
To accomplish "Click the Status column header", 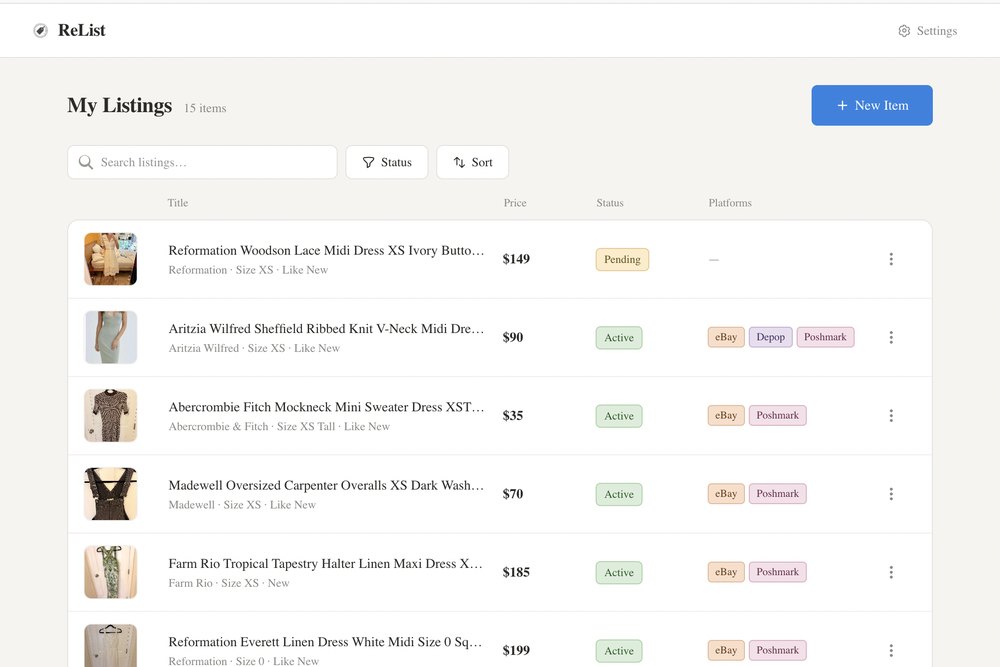I will point(610,203).
